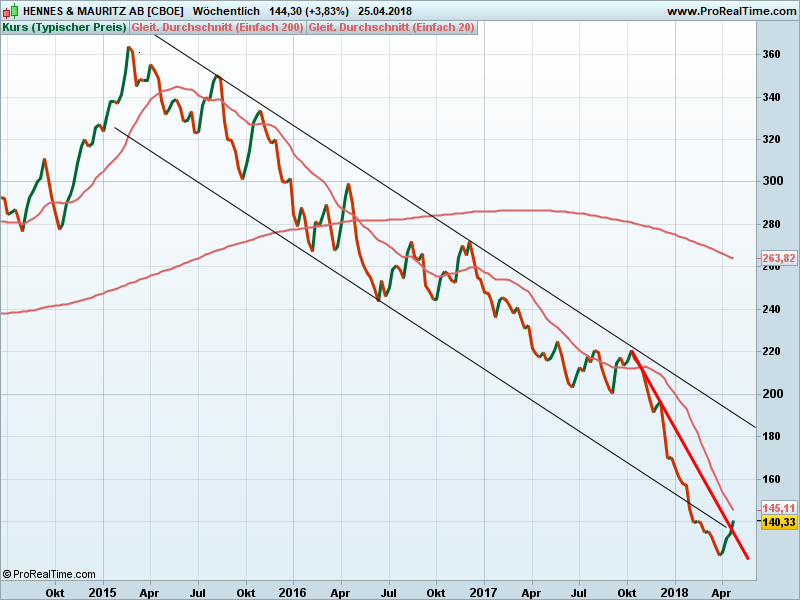Image resolution: width=800 pixels, height=600 pixels.
Task: Click the yellow 140,33 current price label
Action: [x=778, y=522]
